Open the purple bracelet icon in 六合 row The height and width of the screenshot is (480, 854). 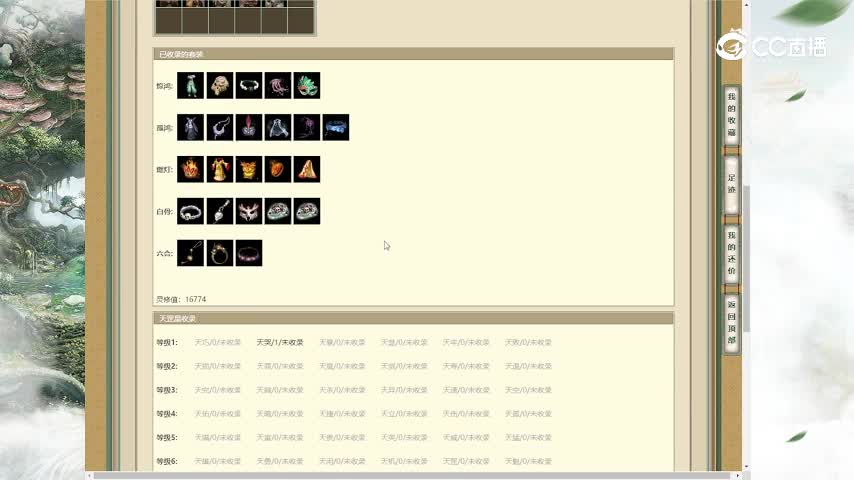click(249, 253)
